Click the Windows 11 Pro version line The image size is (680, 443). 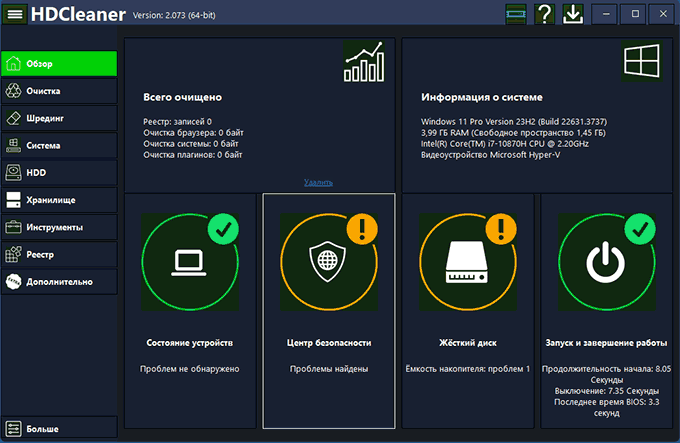coord(514,122)
